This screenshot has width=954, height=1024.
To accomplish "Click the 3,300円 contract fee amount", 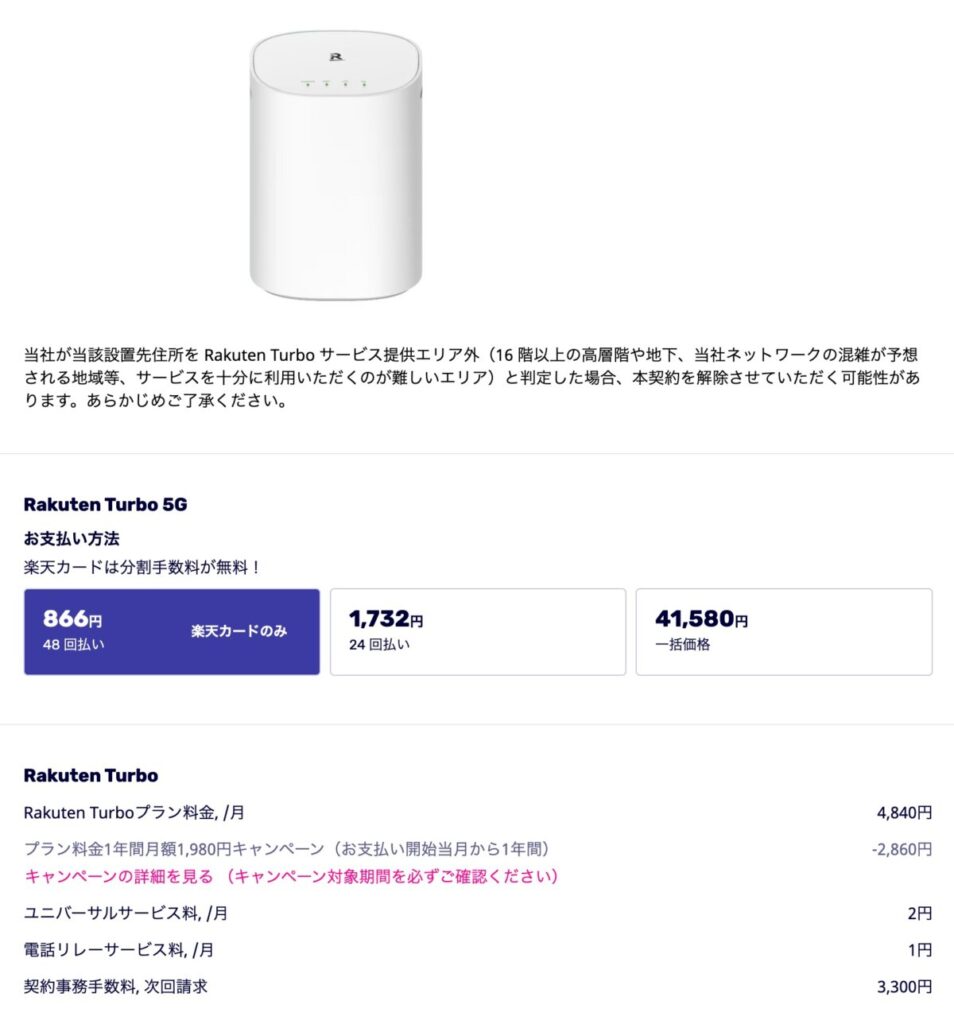I will [904, 986].
